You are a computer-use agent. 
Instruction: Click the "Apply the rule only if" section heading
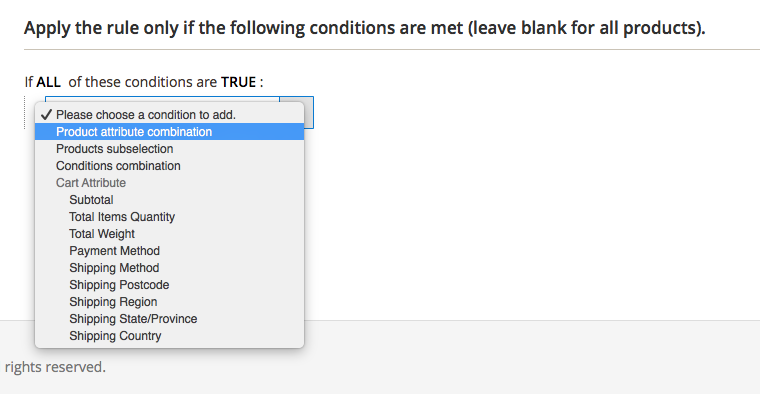coord(364,28)
